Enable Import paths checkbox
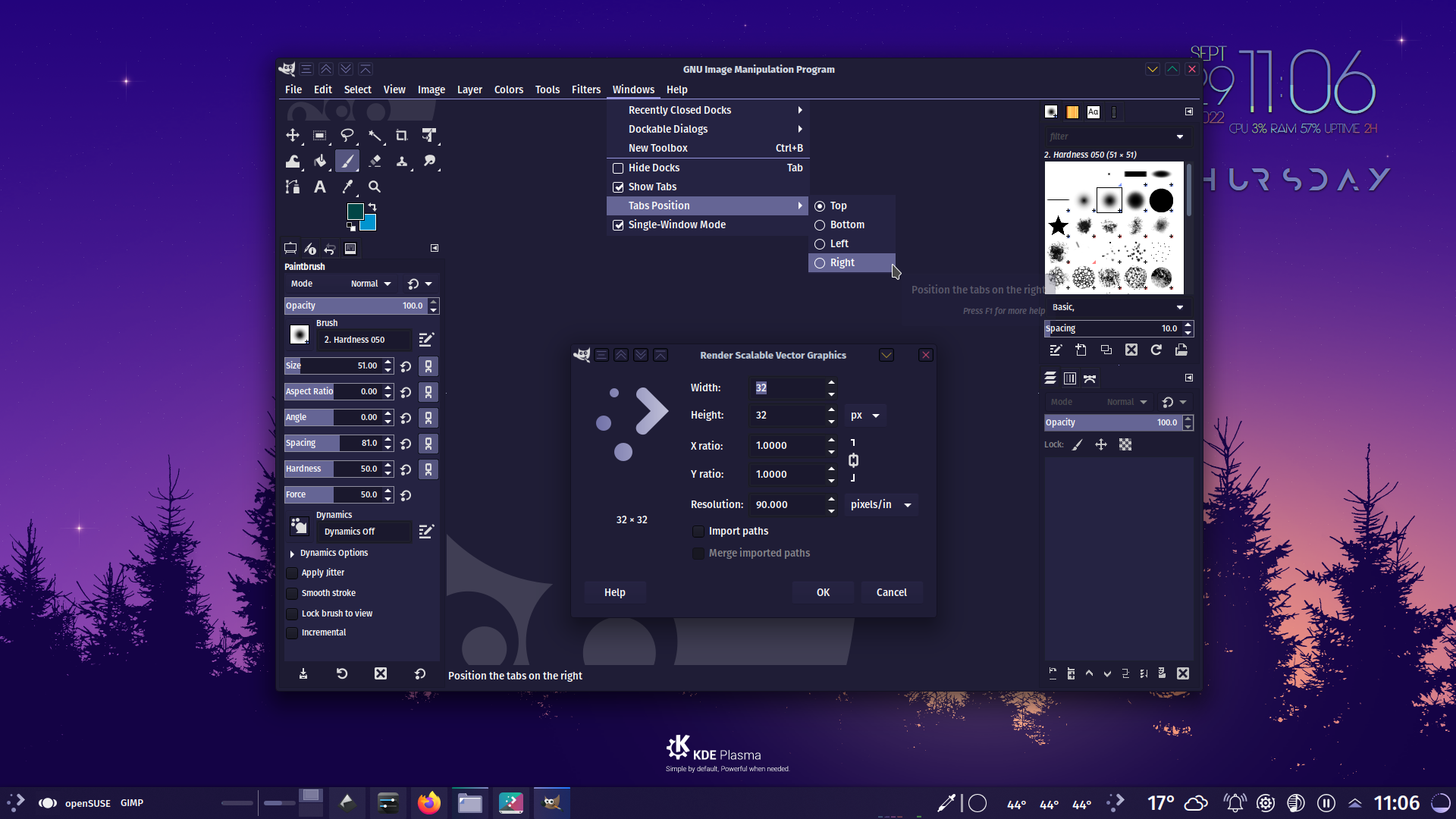The height and width of the screenshot is (819, 1456). point(698,532)
